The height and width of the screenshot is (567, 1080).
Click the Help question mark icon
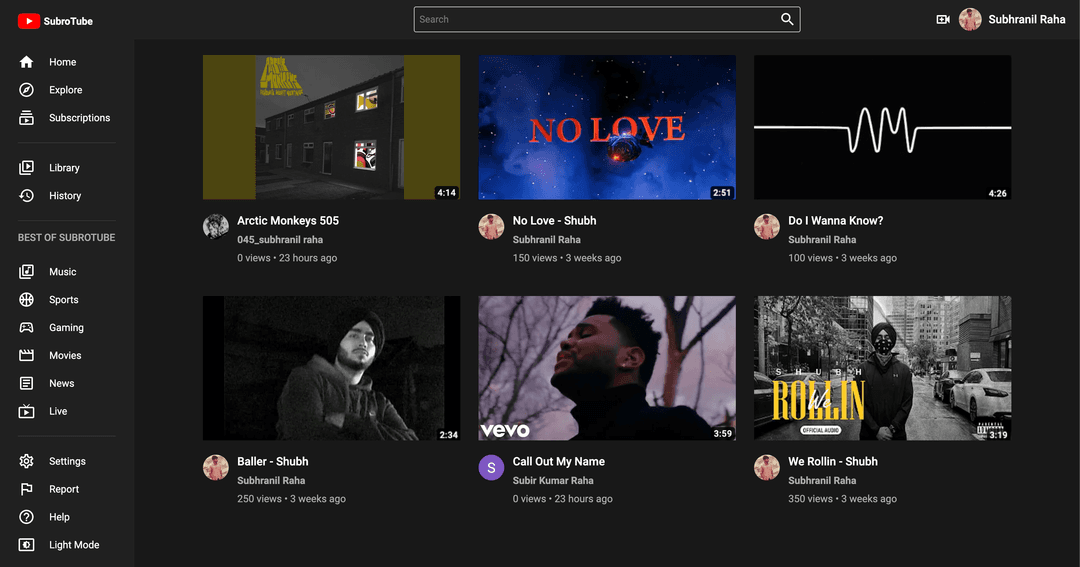26,517
